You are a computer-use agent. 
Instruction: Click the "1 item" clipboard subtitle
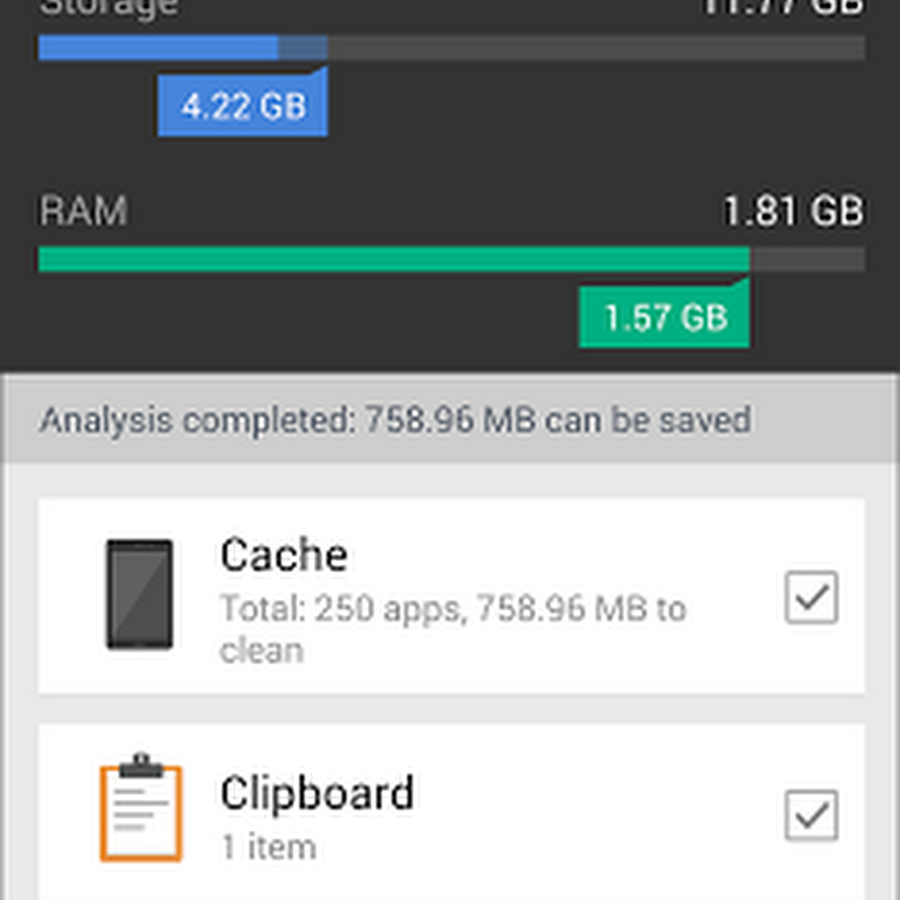click(268, 847)
